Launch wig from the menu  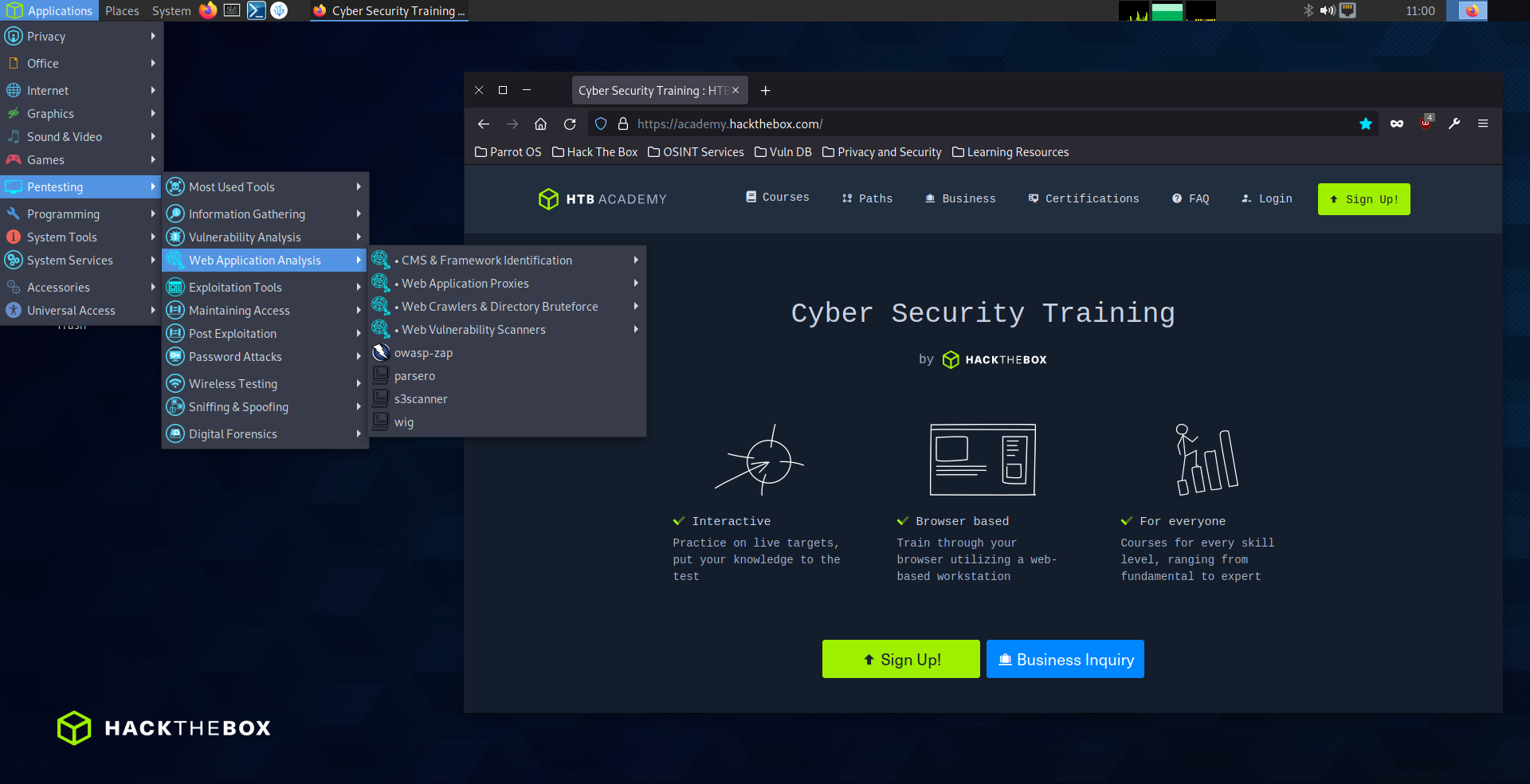[507, 422]
